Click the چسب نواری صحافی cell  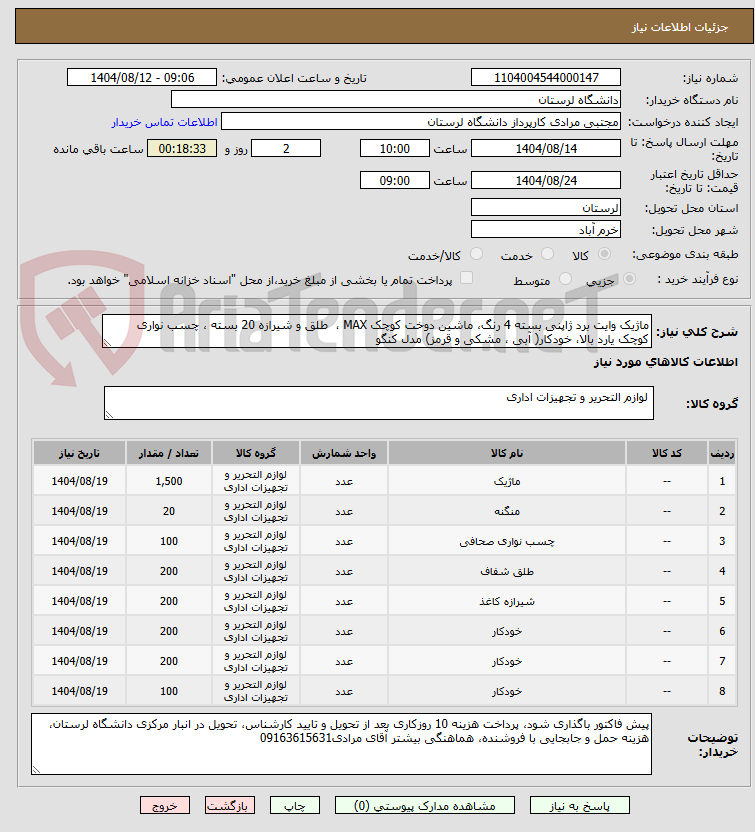pyautogui.click(x=507, y=541)
